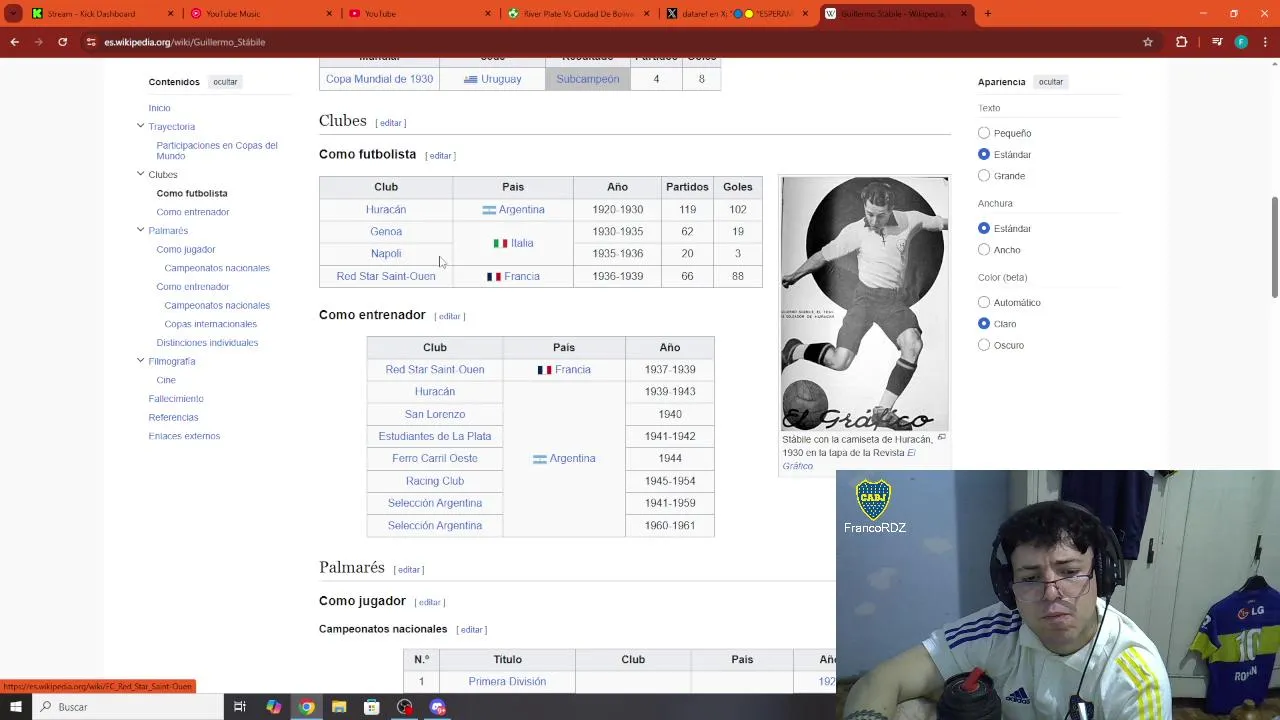This screenshot has width=1280, height=720.
Task: Open OBS Studio from taskbar
Action: (x=405, y=707)
